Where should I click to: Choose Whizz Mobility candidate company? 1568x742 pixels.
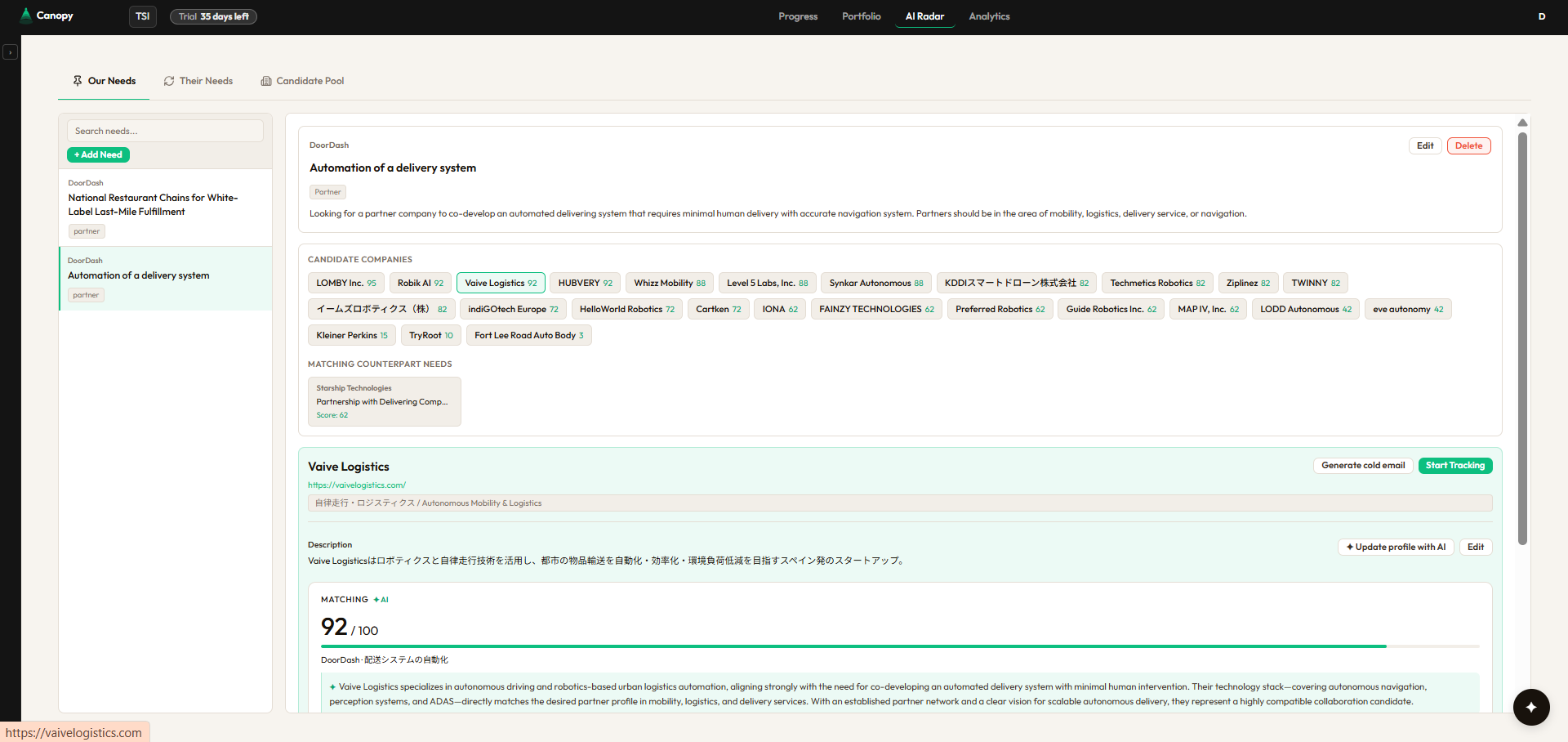coord(670,283)
